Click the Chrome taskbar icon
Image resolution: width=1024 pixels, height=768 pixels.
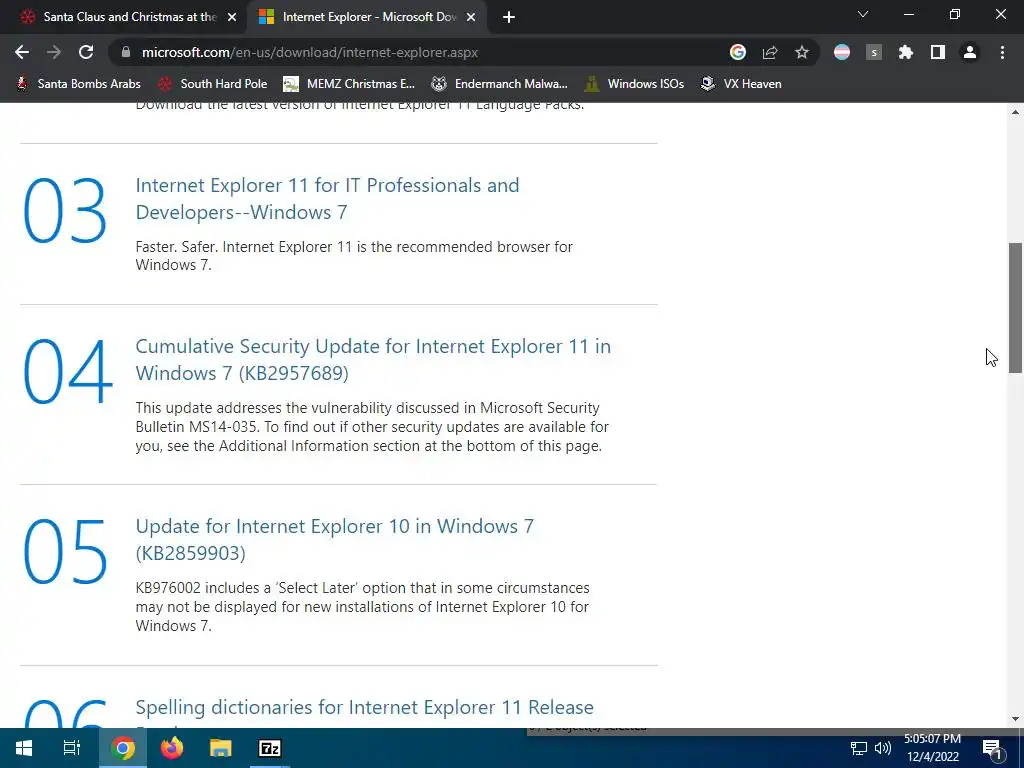pyautogui.click(x=123, y=748)
